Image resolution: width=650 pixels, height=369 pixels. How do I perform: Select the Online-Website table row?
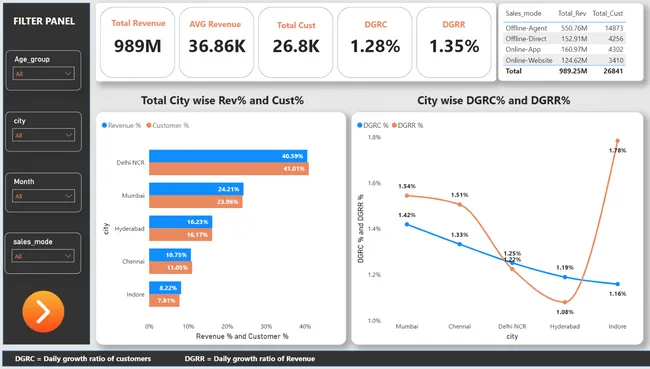coord(565,60)
